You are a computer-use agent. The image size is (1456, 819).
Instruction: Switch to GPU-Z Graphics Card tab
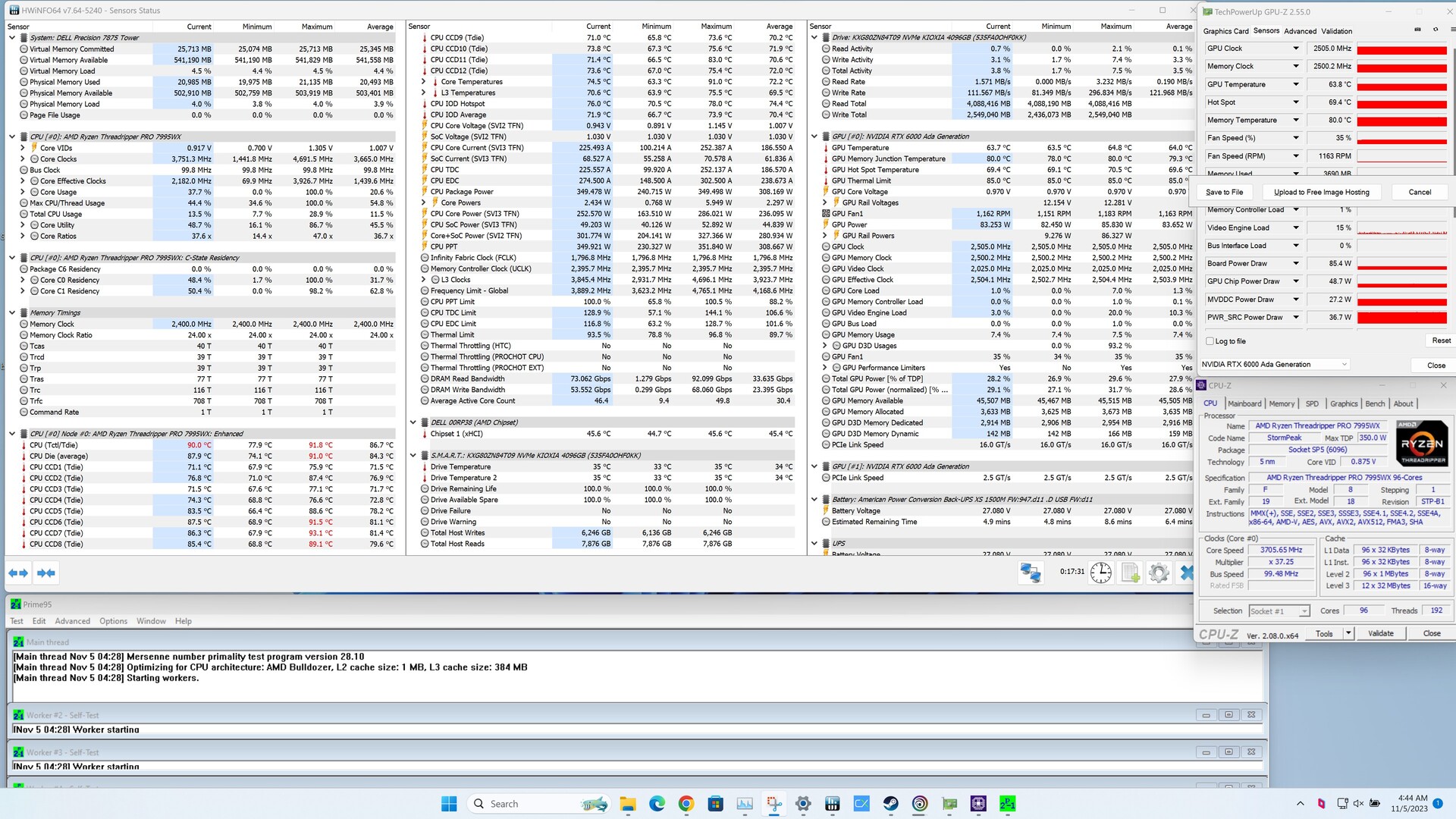(x=1225, y=31)
